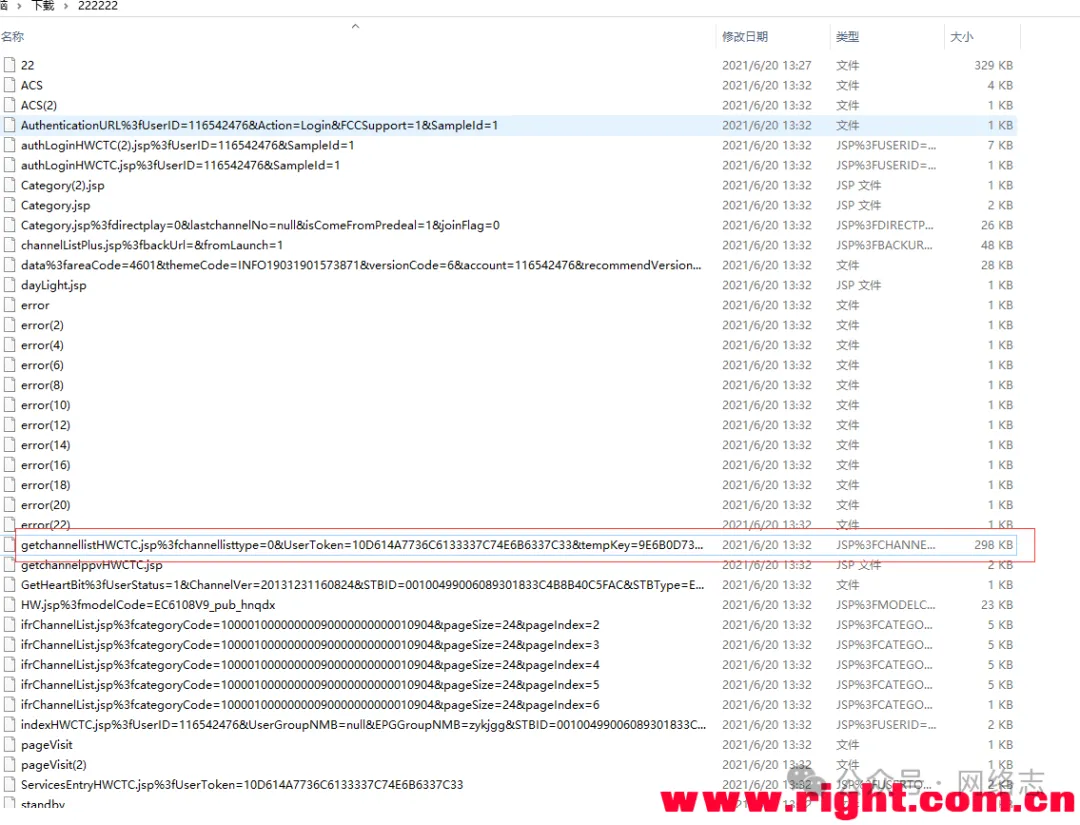Viewport: 1080px width, 825px height.
Task: Expand the breadcrumb arrow before 222222
Action: click(x=67, y=6)
